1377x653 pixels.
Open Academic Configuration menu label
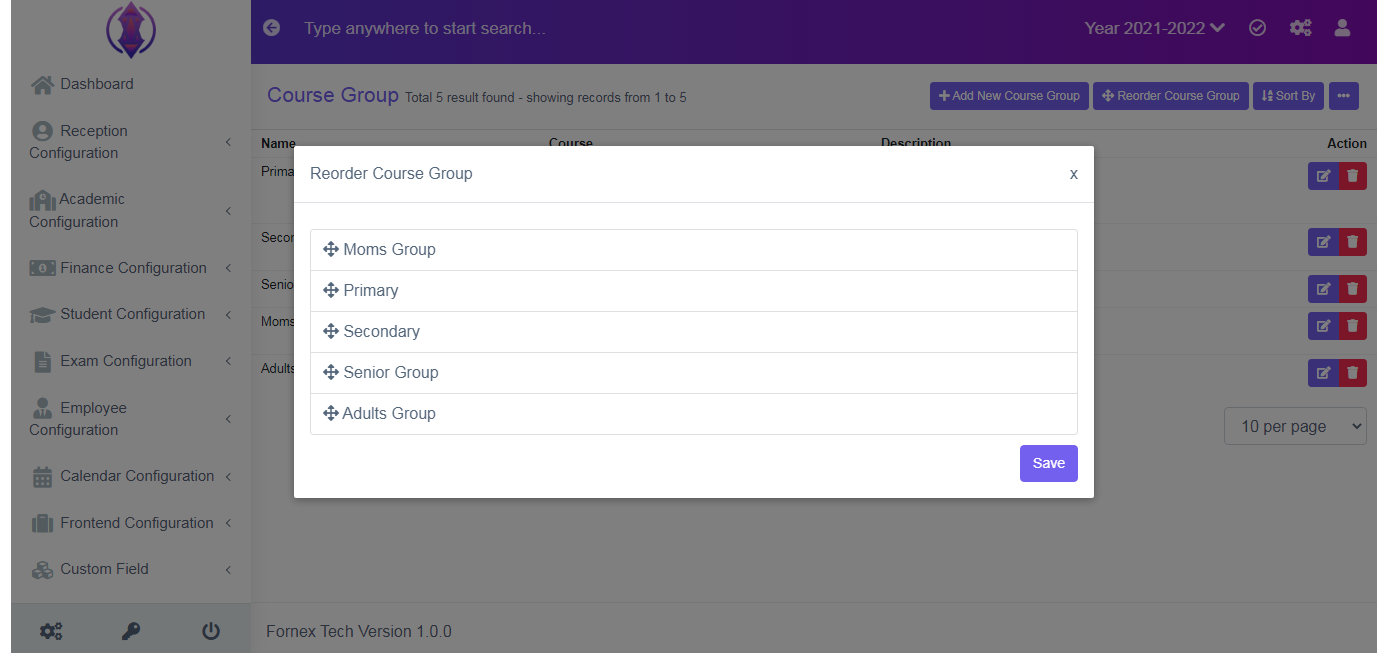(77, 211)
